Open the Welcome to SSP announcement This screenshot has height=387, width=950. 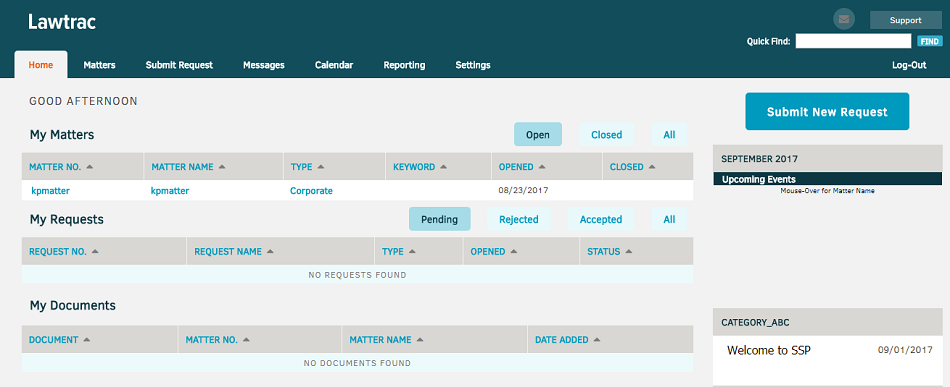pos(769,350)
